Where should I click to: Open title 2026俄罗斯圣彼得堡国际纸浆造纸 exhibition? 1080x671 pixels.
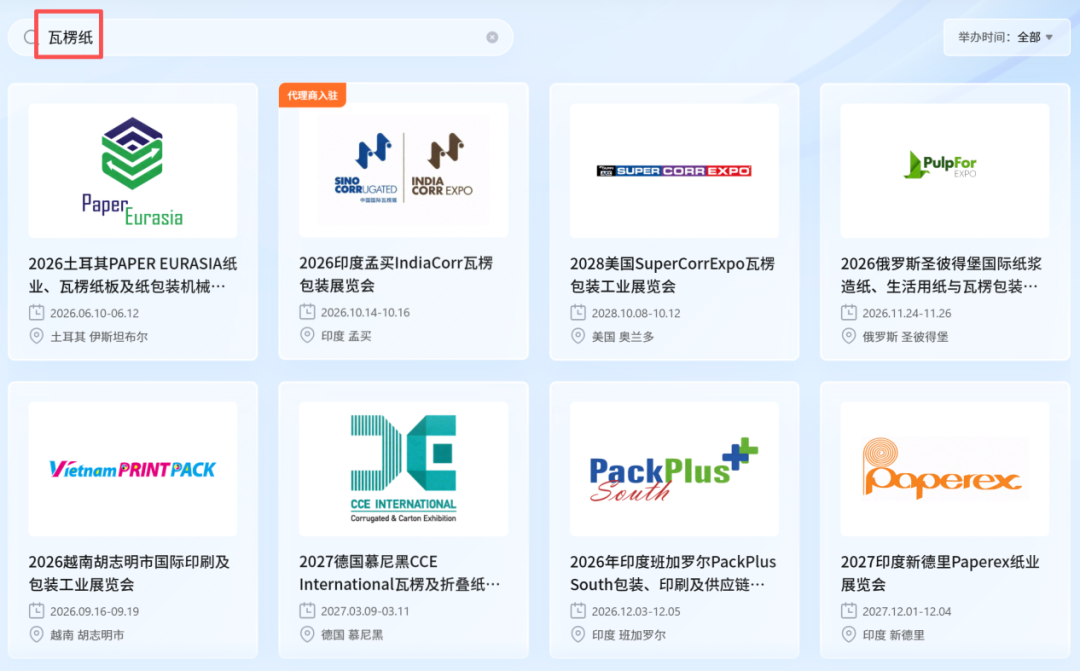[941, 275]
